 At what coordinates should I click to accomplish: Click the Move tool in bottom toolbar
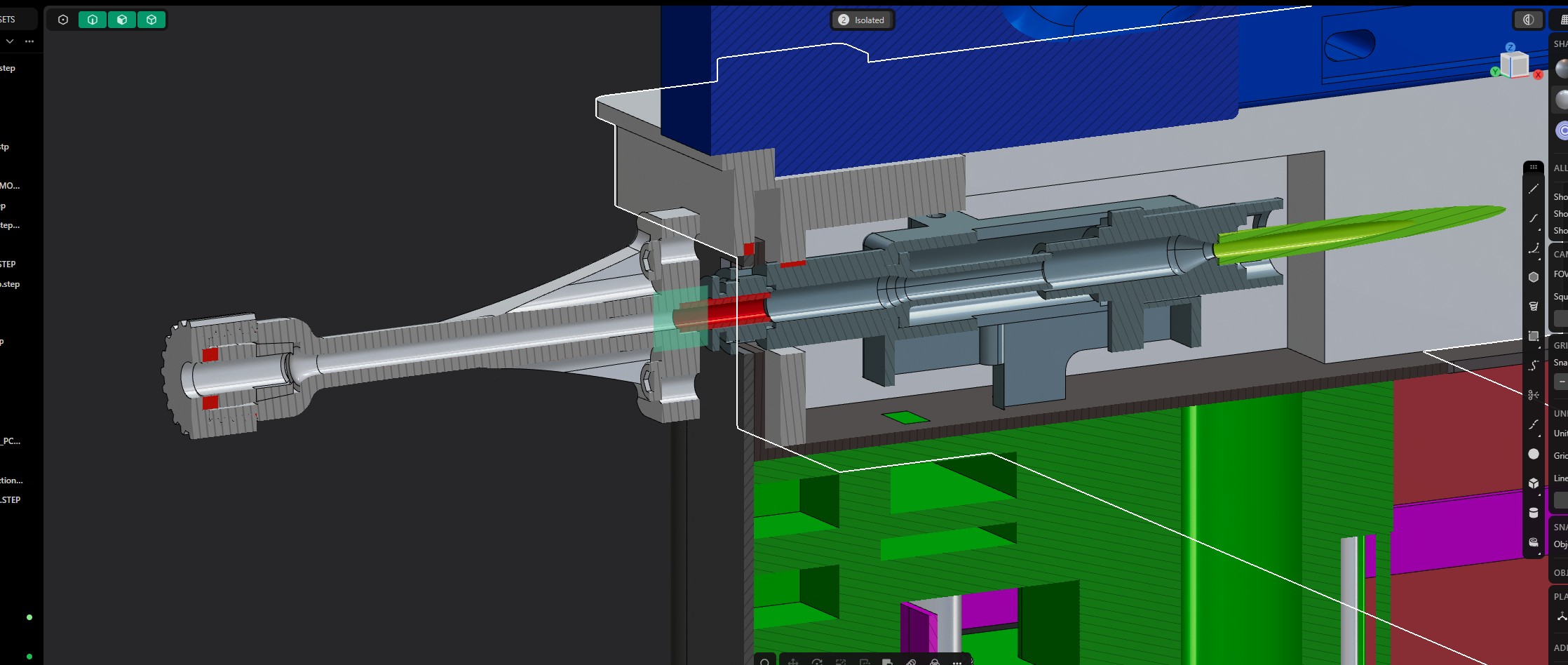[x=792, y=661]
